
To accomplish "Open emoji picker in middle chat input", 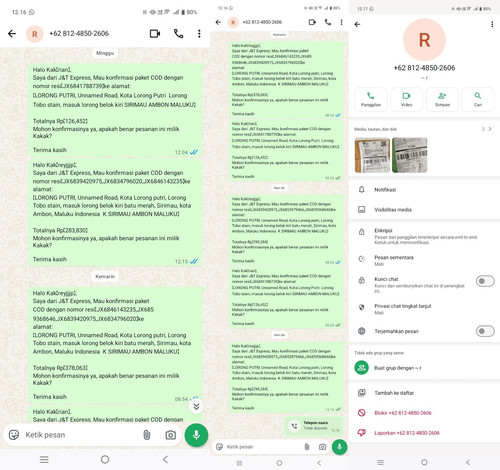I will 219,447.
